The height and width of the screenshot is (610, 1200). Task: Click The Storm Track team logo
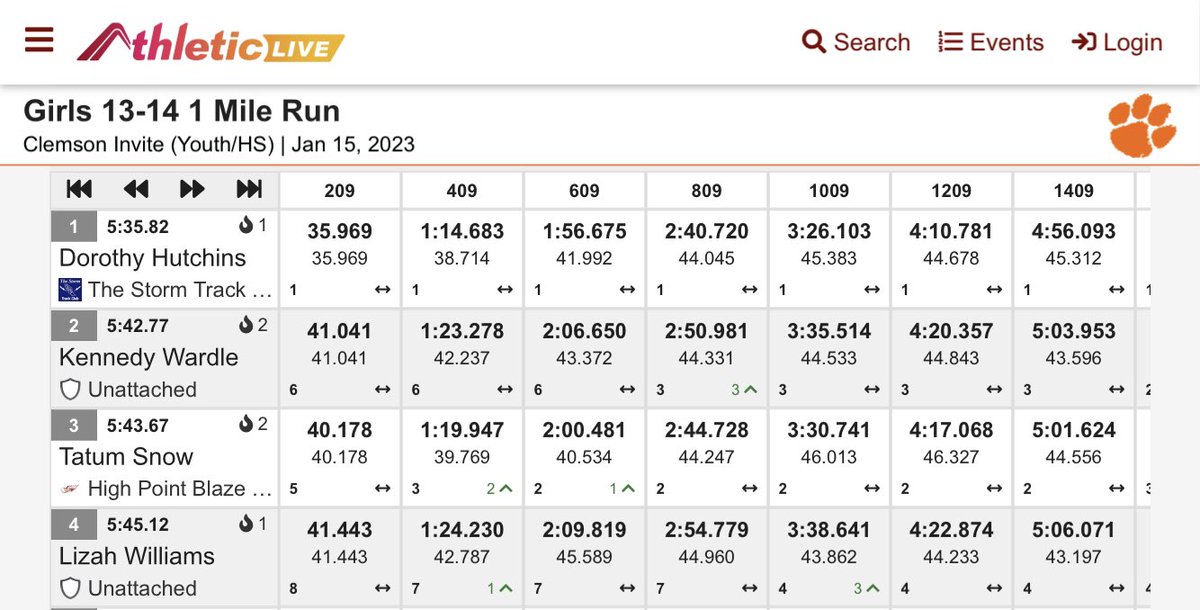[x=70, y=290]
